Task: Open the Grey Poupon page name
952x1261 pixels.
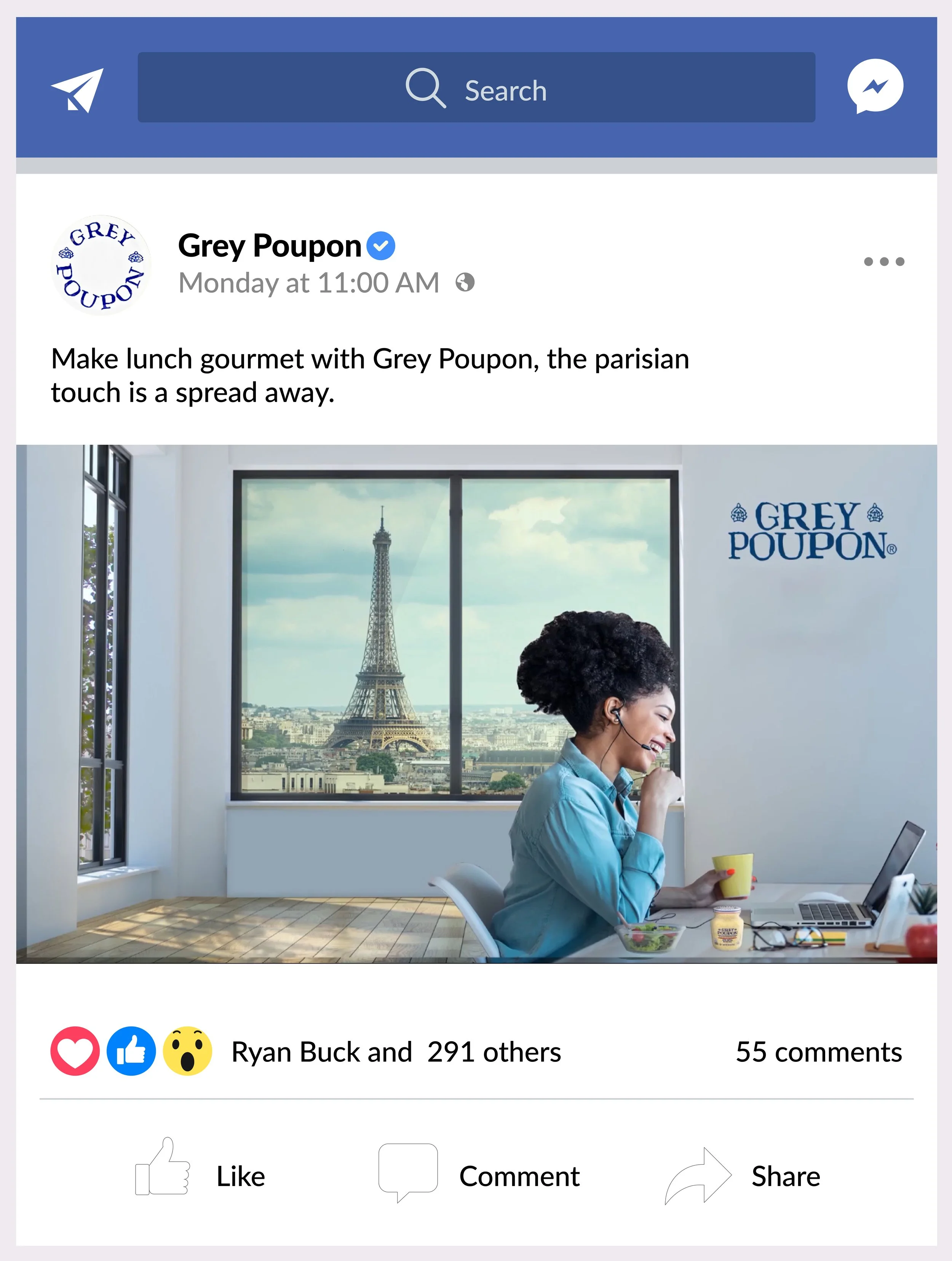Action: pyautogui.click(x=270, y=246)
